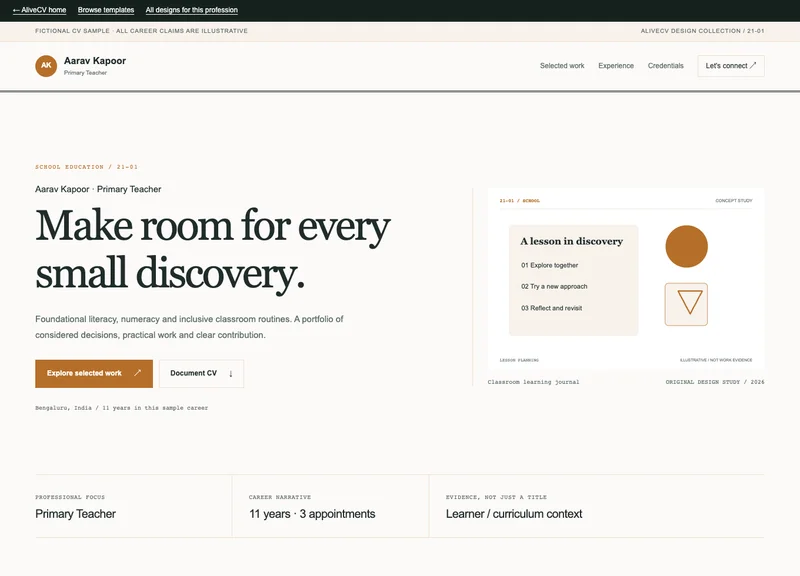The width and height of the screenshot is (800, 576).
Task: Select the text '03 Reflect and revisit'
Action: pyautogui.click(x=552, y=308)
